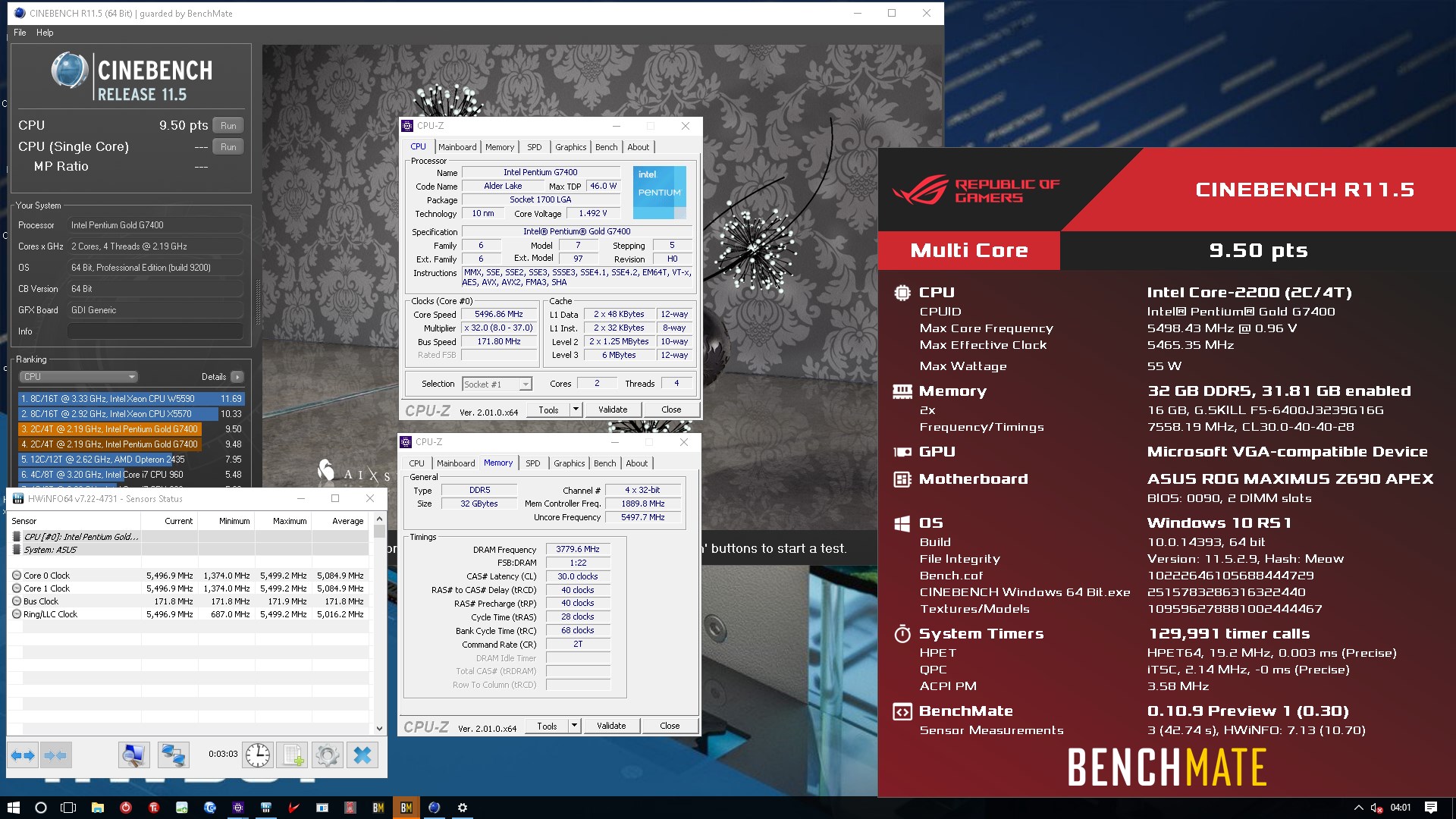Click Validate in lower CPU-Z window
This screenshot has width=1456, height=819.
coord(611,726)
